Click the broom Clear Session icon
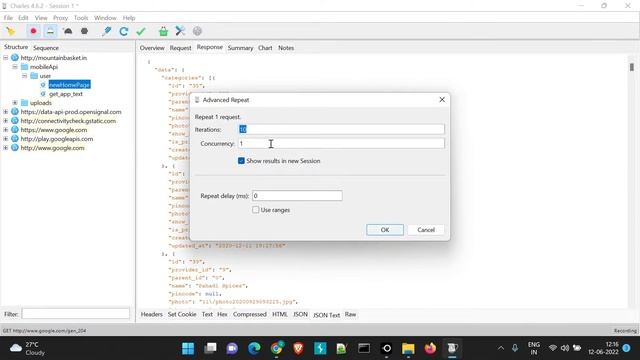 click(x=11, y=31)
